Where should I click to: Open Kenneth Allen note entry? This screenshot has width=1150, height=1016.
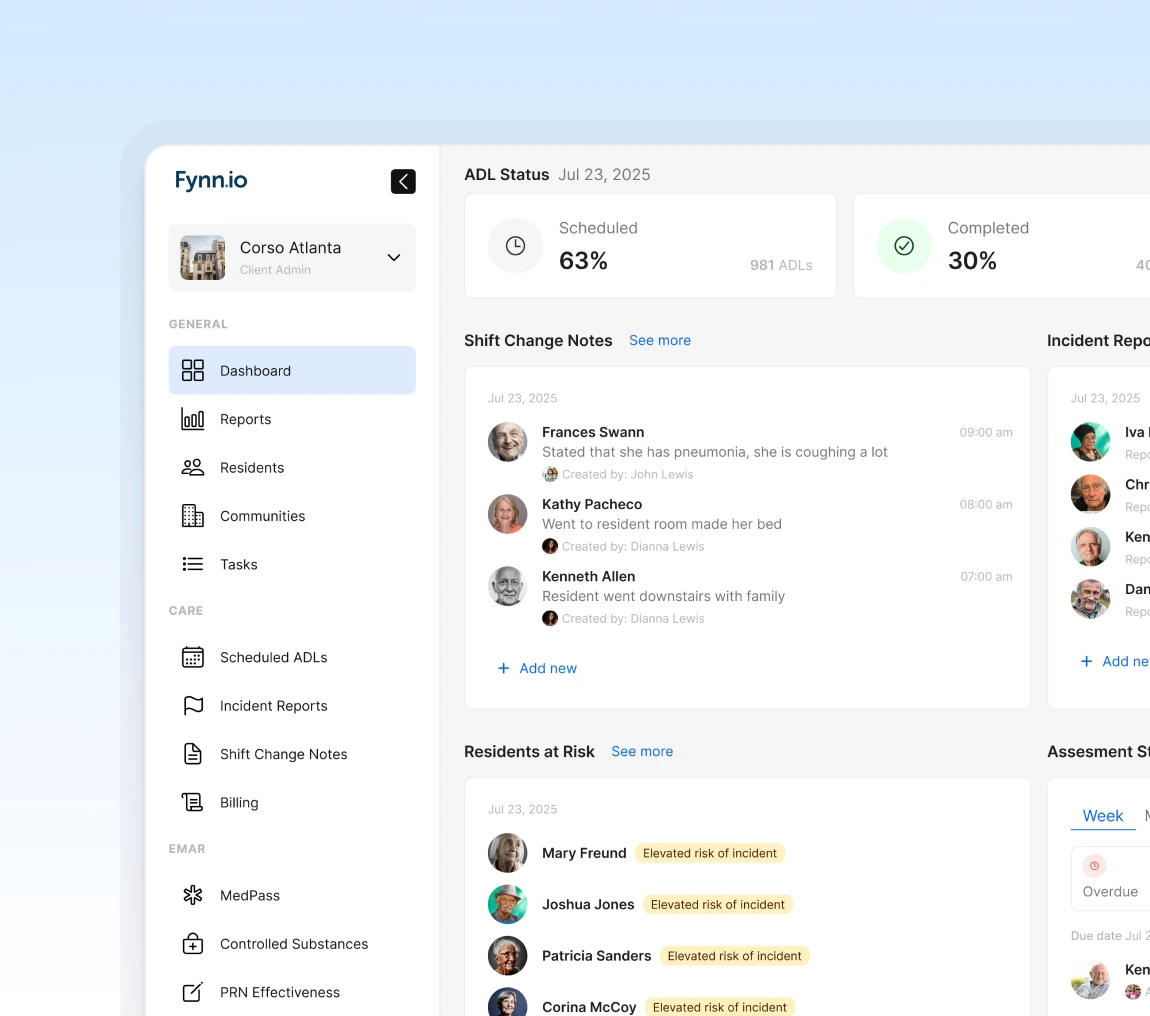[x=750, y=596]
